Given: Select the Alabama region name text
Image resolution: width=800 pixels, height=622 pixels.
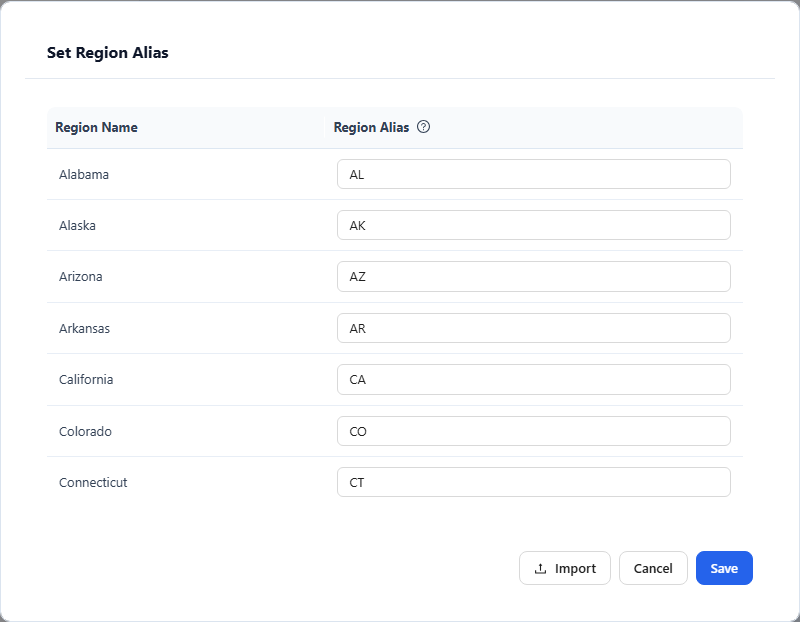Looking at the screenshot, I should click(x=84, y=175).
